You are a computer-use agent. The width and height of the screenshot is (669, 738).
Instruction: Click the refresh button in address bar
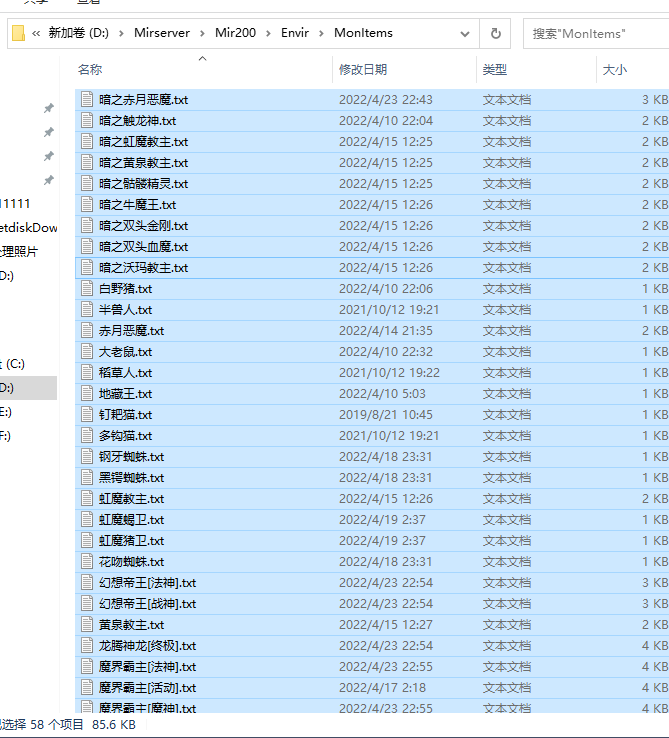click(x=495, y=33)
